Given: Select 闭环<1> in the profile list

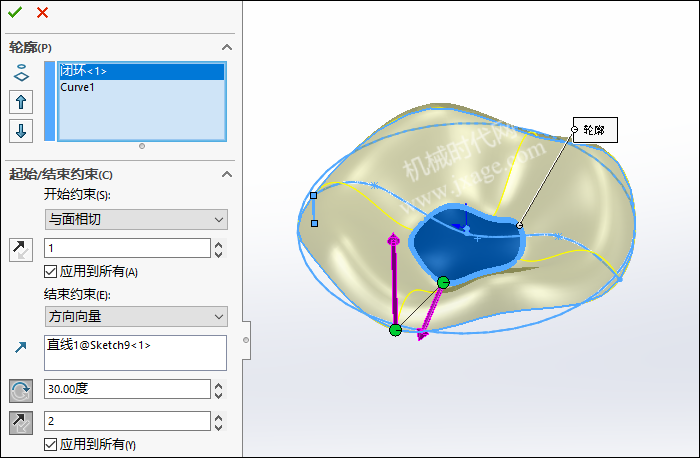Looking at the screenshot, I should pos(142,71).
